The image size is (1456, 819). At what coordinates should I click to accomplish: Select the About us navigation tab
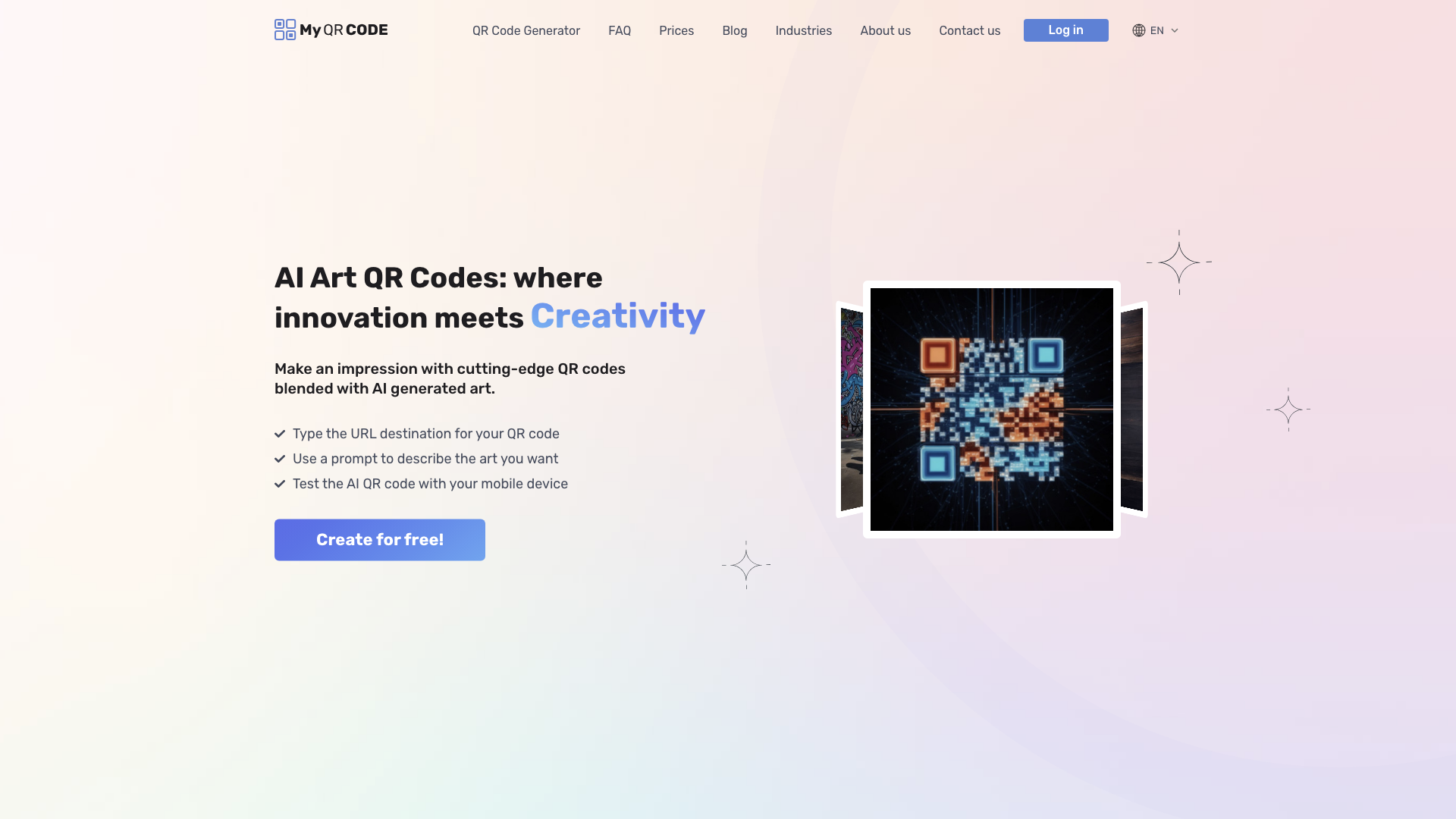(885, 30)
